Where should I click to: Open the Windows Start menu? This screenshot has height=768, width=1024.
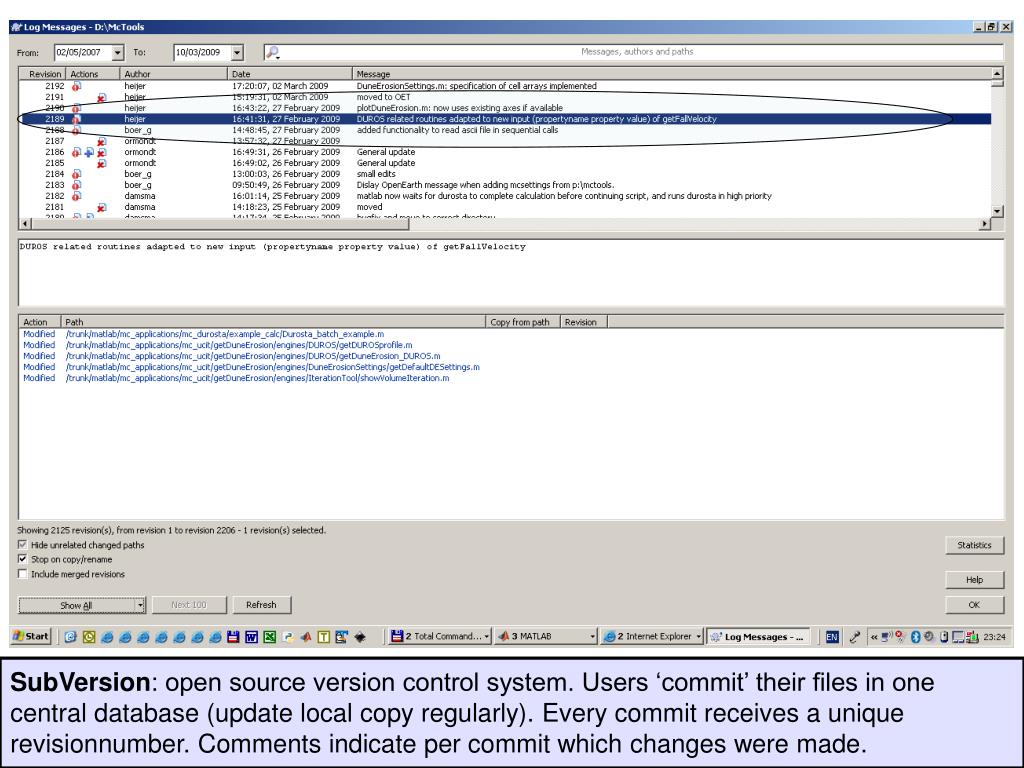point(31,636)
